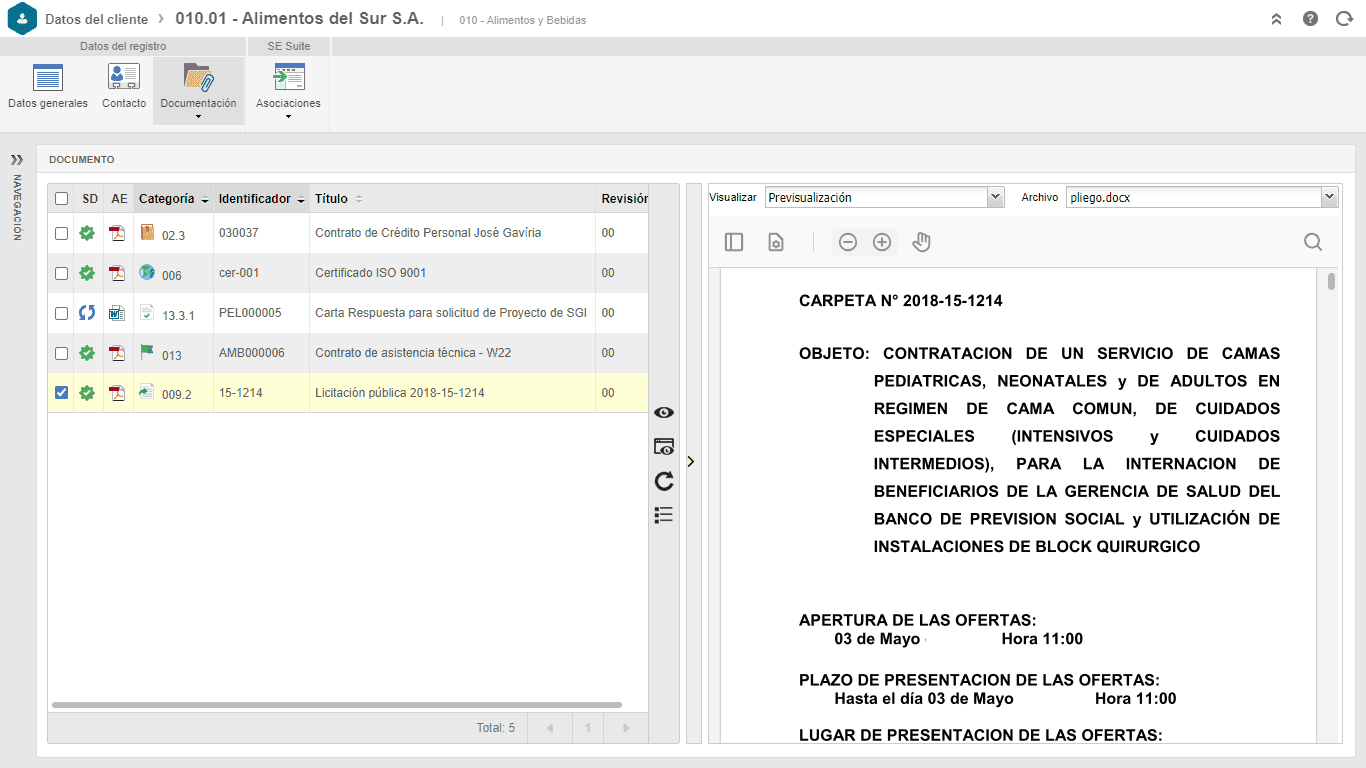Click title Contrato de Crédito Personal José Gaviria
Screen dimensions: 1366x768
(428, 233)
